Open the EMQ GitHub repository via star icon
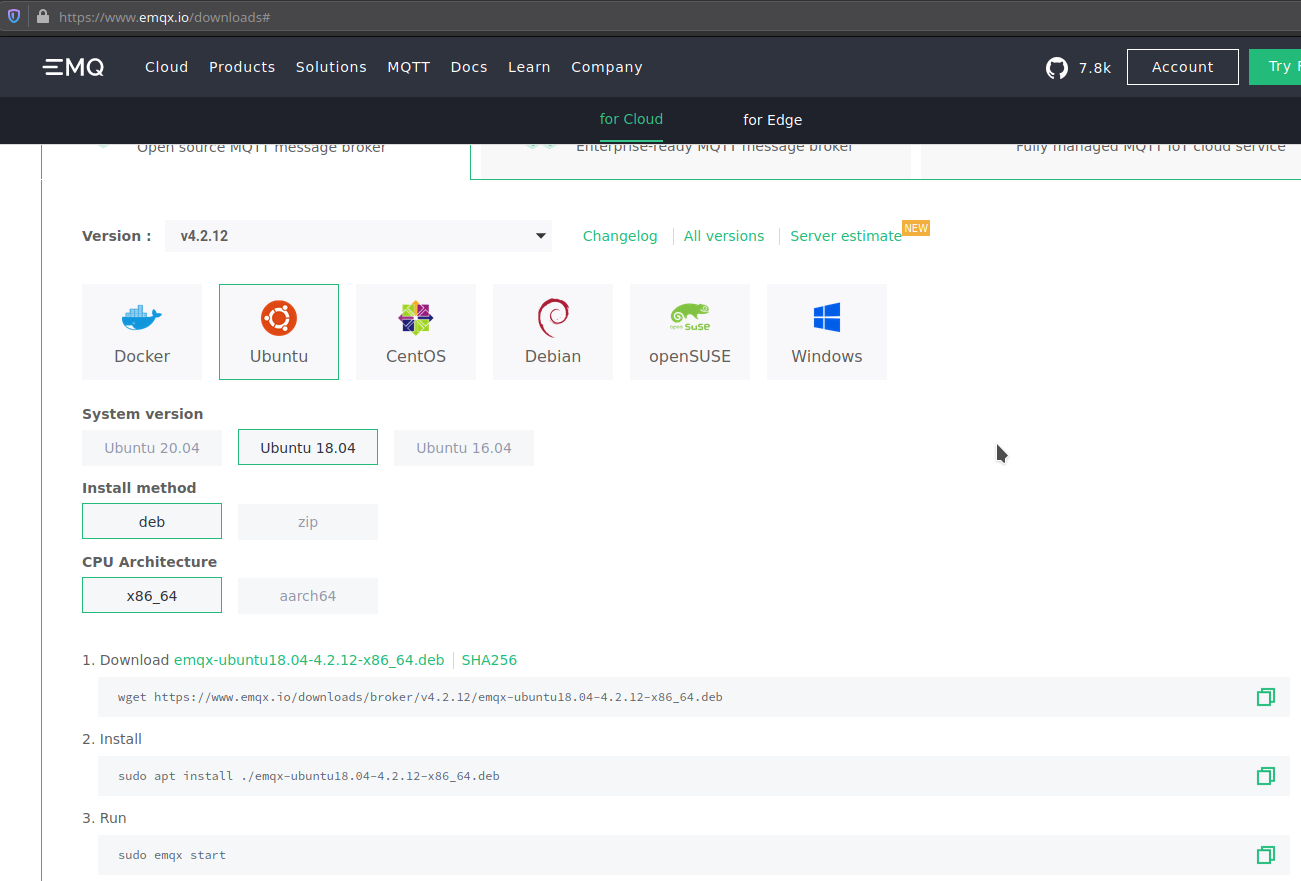Viewport: 1301px width, 881px height. coord(1056,67)
